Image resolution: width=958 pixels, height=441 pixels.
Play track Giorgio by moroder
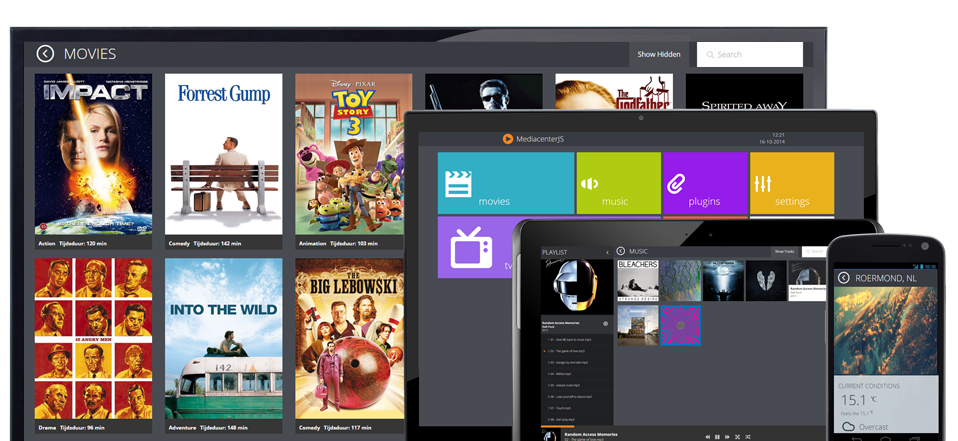click(577, 363)
